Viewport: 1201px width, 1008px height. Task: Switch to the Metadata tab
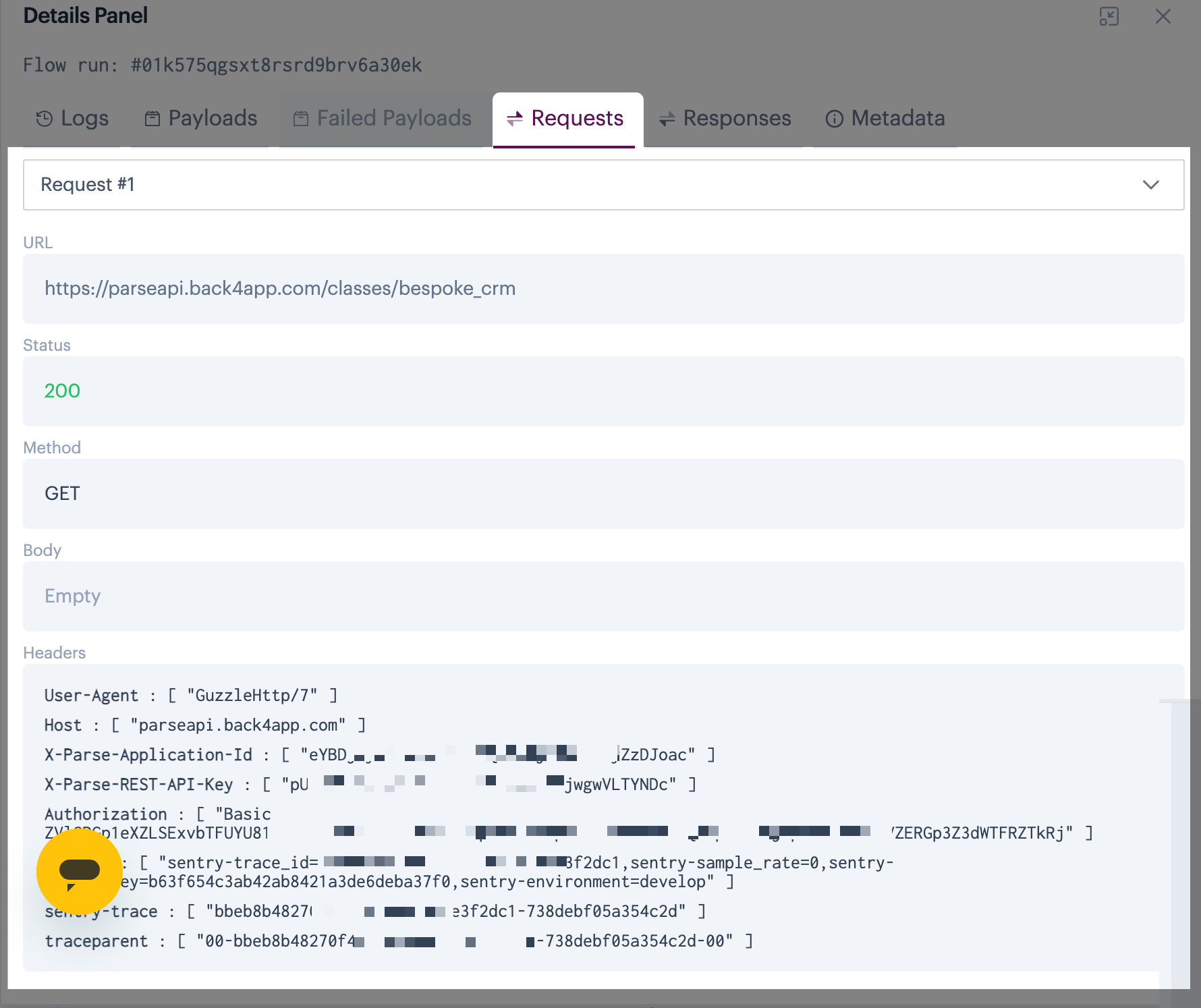click(x=897, y=119)
